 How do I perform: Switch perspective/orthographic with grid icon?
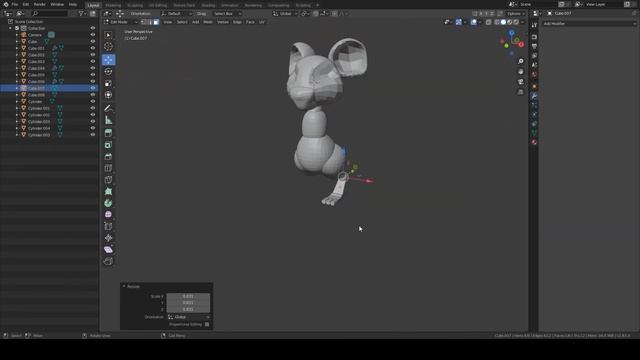[x=520, y=93]
